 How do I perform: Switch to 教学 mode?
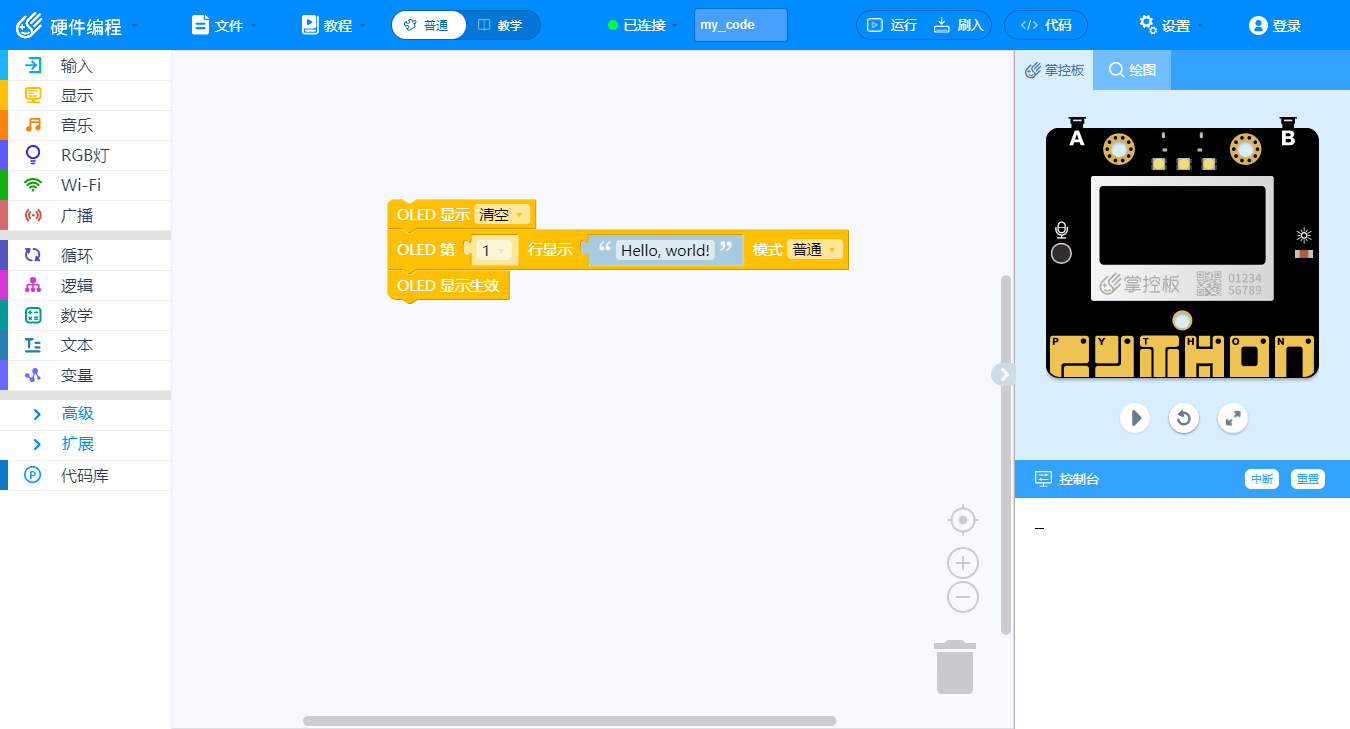coord(501,25)
